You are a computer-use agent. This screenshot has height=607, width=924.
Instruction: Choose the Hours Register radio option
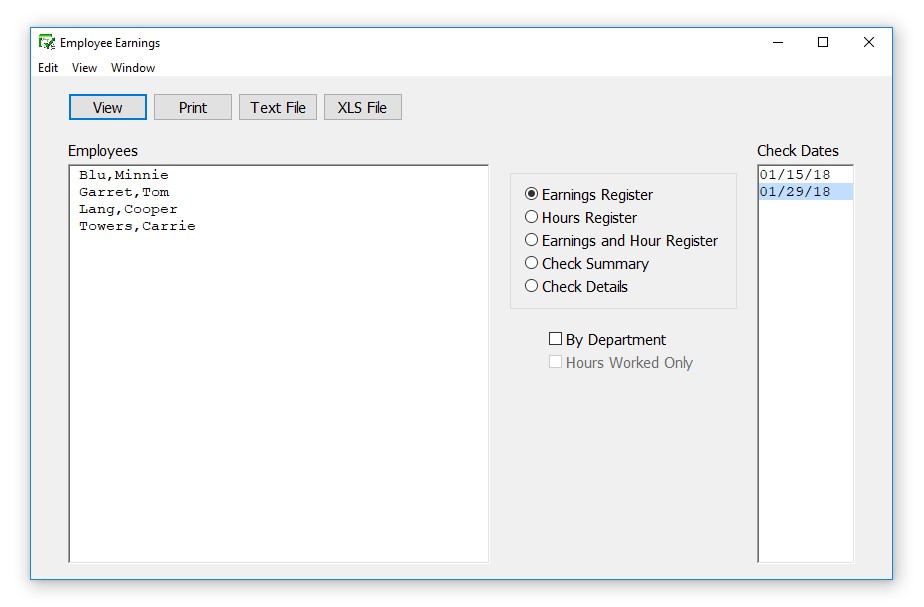pos(532,217)
